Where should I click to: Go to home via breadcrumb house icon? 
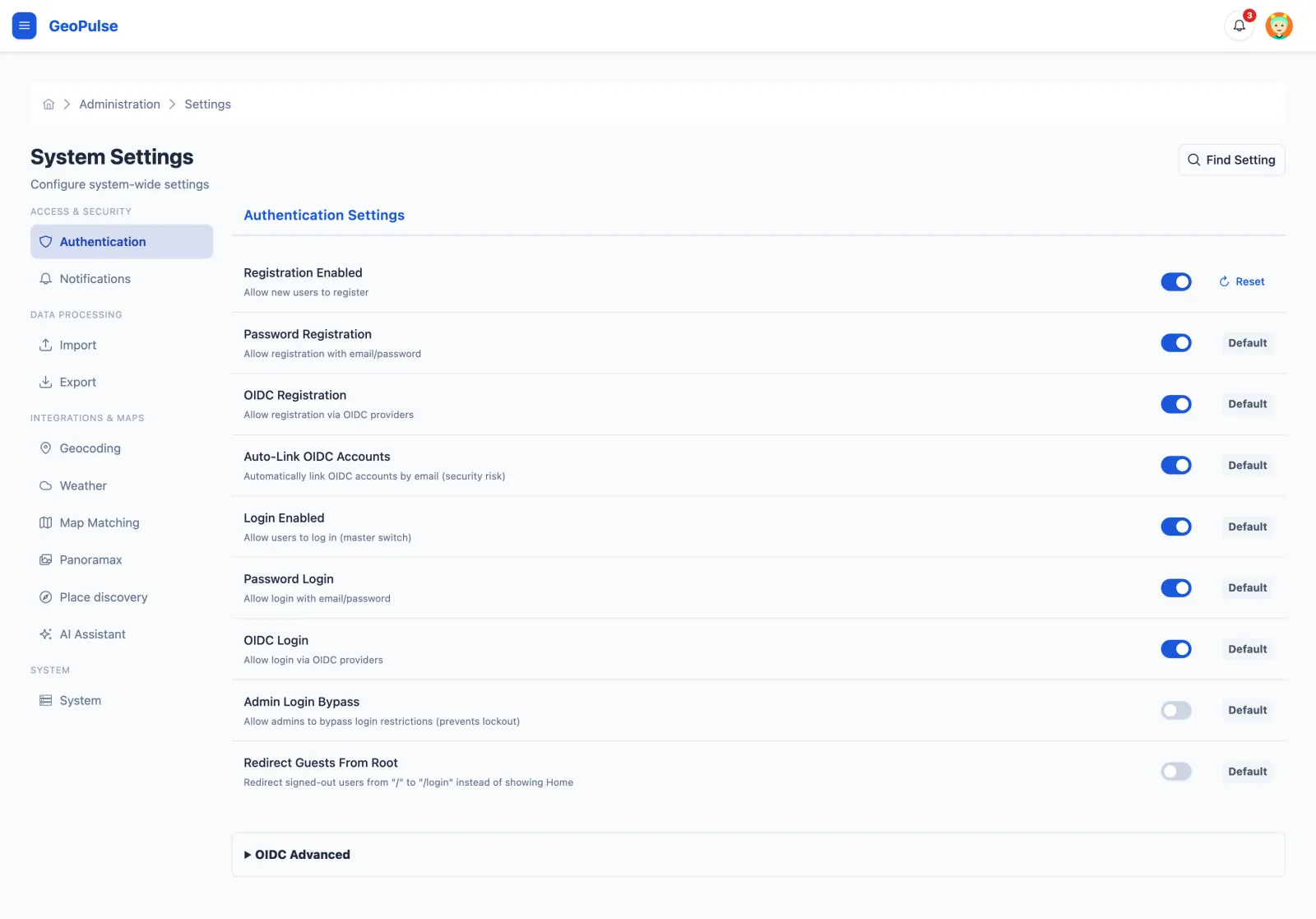click(x=49, y=104)
